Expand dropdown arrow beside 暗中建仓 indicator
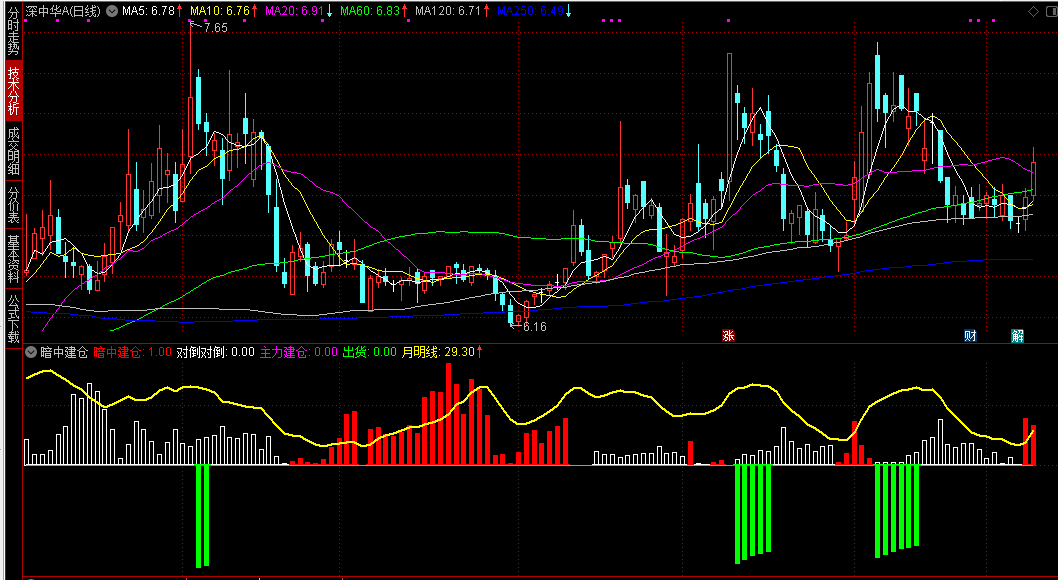The width and height of the screenshot is (1058, 580). 31,352
